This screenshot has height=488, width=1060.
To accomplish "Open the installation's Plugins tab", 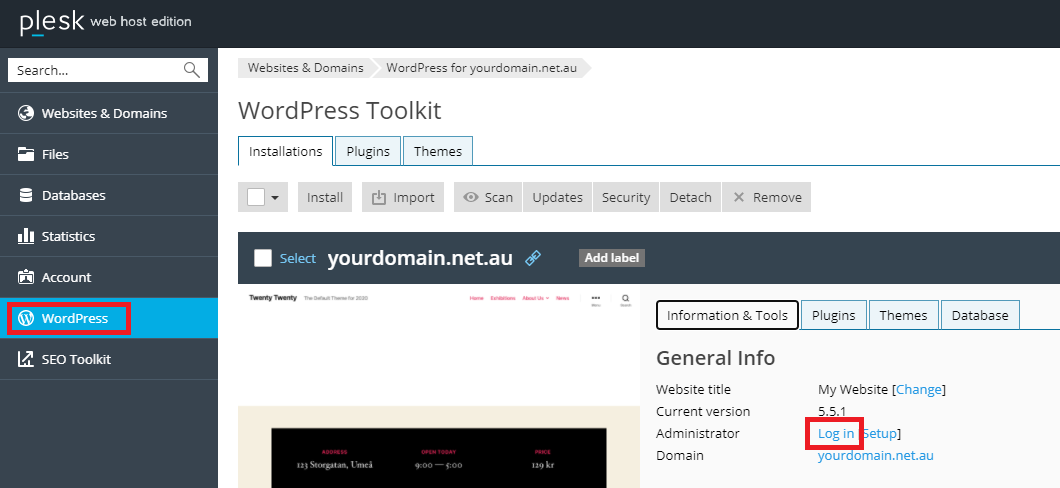I will [x=834, y=316].
